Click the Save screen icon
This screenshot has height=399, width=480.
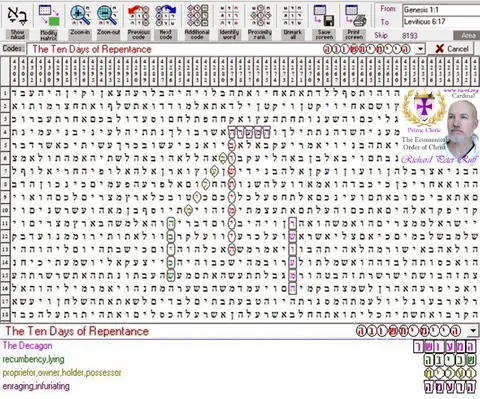(x=324, y=15)
